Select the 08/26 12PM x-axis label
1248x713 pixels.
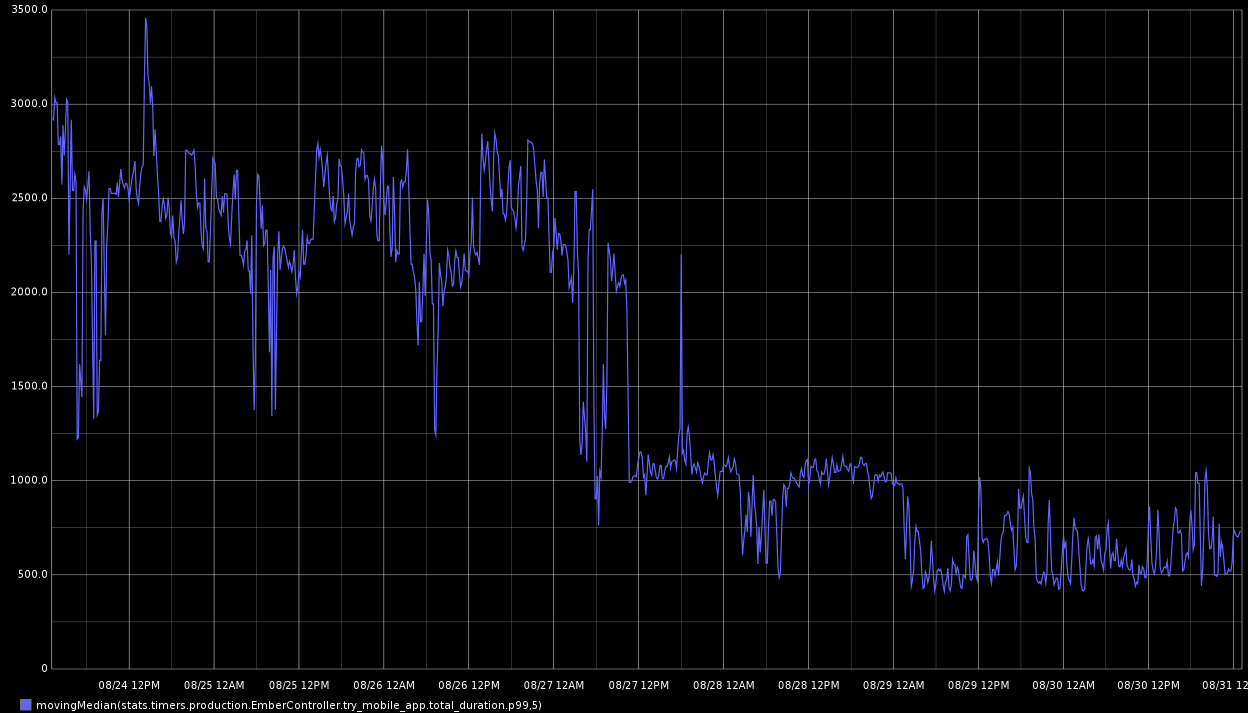pos(469,685)
